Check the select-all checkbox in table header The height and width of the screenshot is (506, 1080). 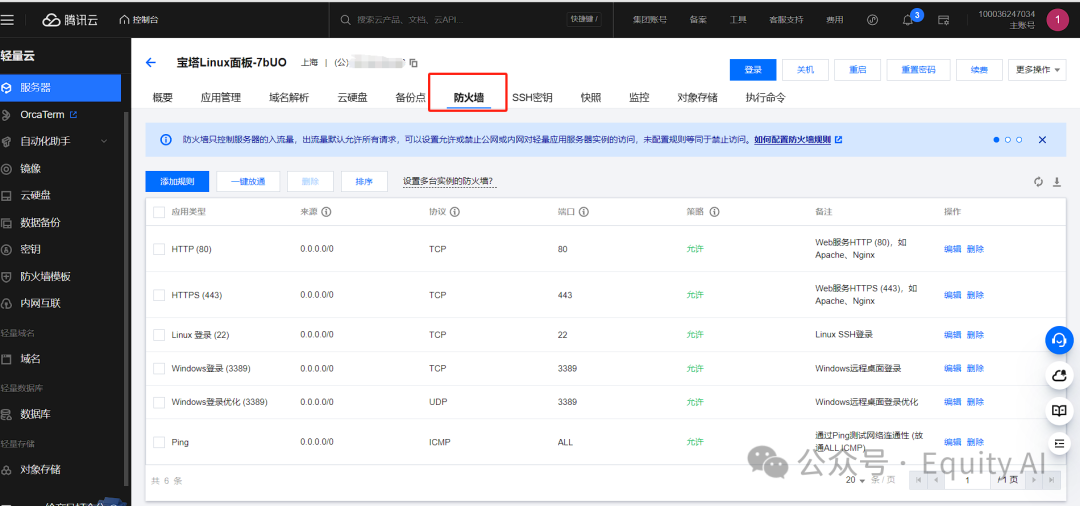click(159, 212)
